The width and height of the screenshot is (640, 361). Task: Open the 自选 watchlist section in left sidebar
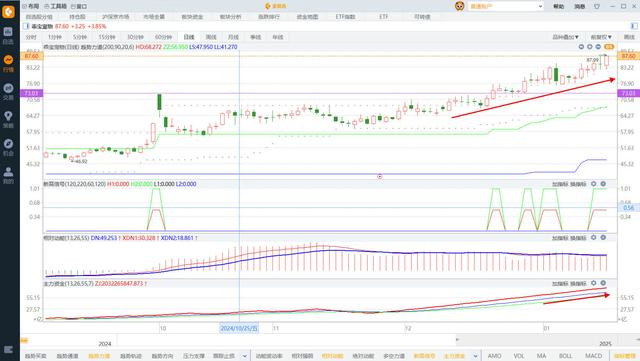point(8,35)
